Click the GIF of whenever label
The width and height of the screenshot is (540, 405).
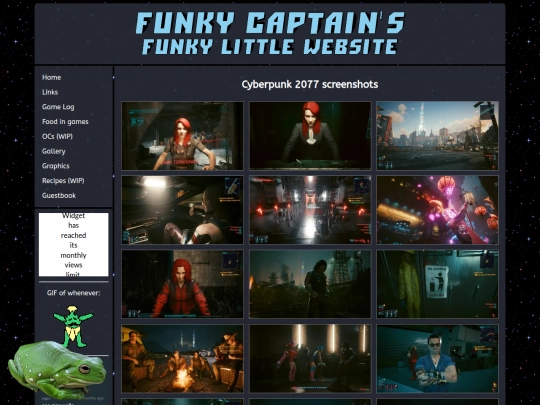[73, 293]
